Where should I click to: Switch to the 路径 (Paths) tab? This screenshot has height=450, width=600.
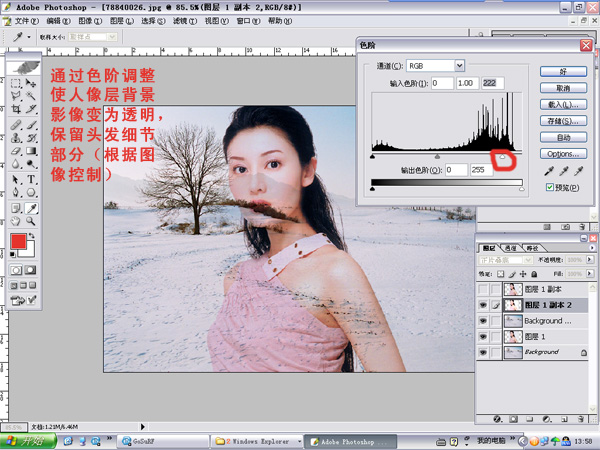click(x=532, y=248)
